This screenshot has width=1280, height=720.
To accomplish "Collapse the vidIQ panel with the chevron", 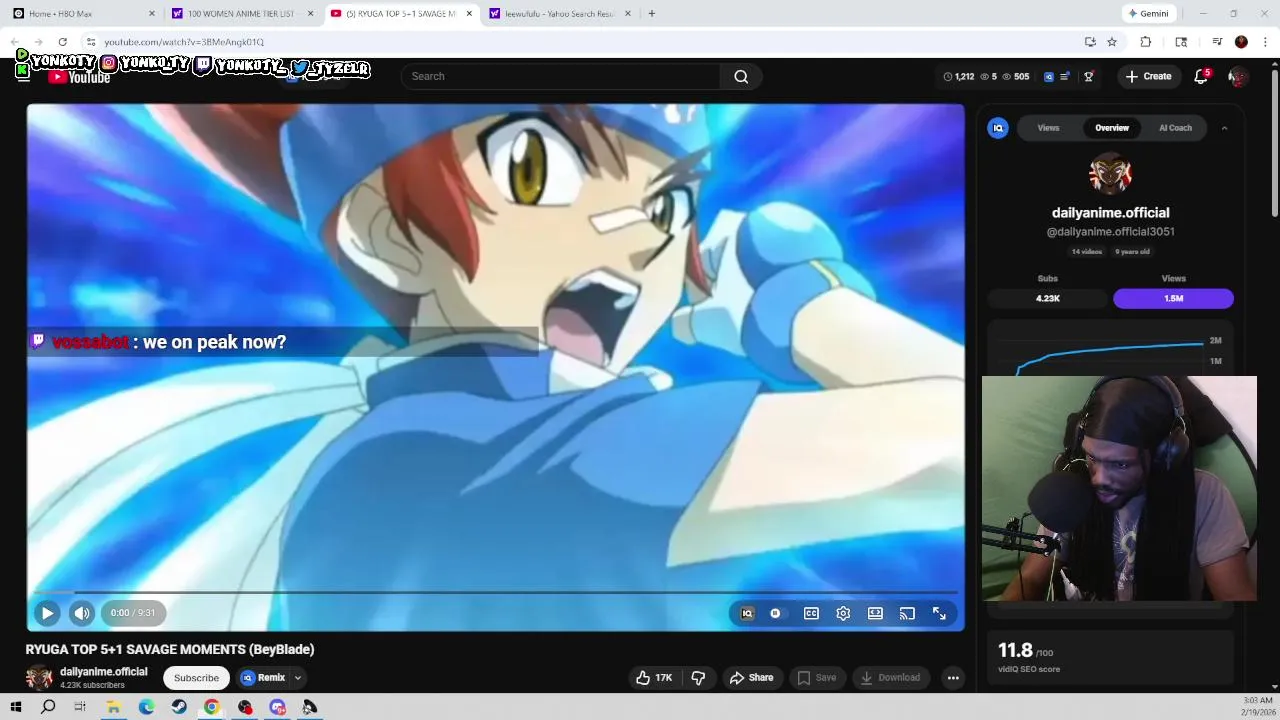I will point(1224,128).
